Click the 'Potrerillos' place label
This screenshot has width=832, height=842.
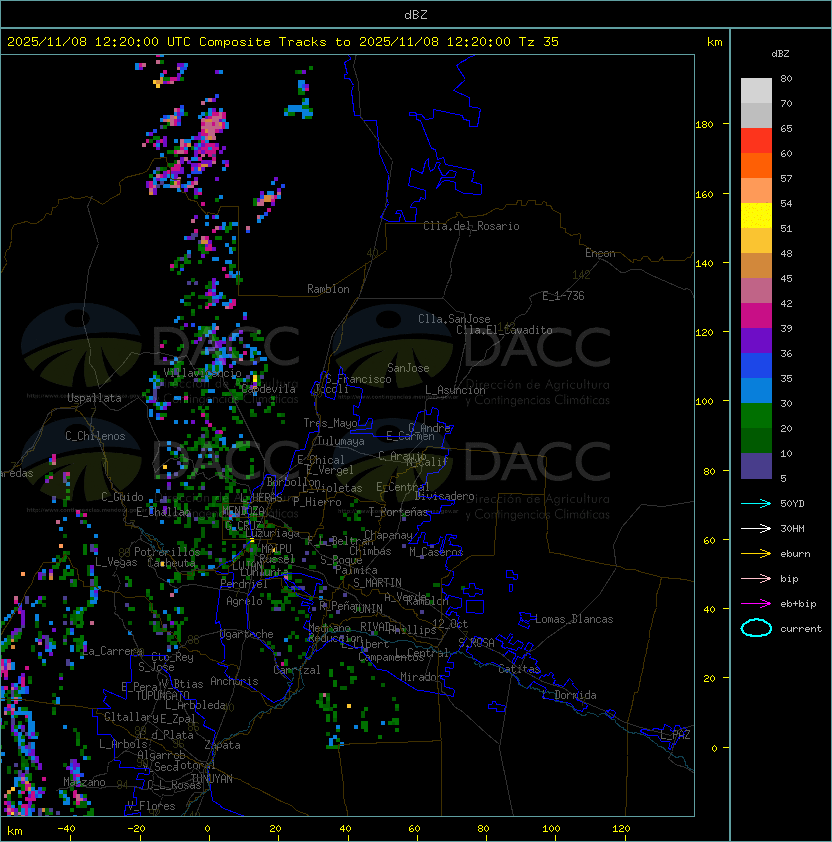click(x=167, y=552)
